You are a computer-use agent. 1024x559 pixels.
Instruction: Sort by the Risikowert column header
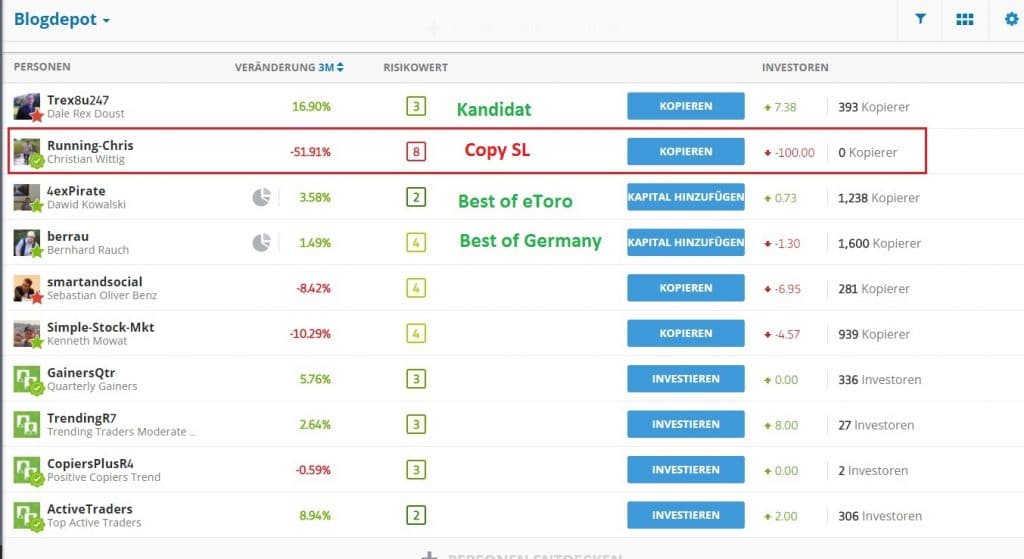click(x=415, y=67)
